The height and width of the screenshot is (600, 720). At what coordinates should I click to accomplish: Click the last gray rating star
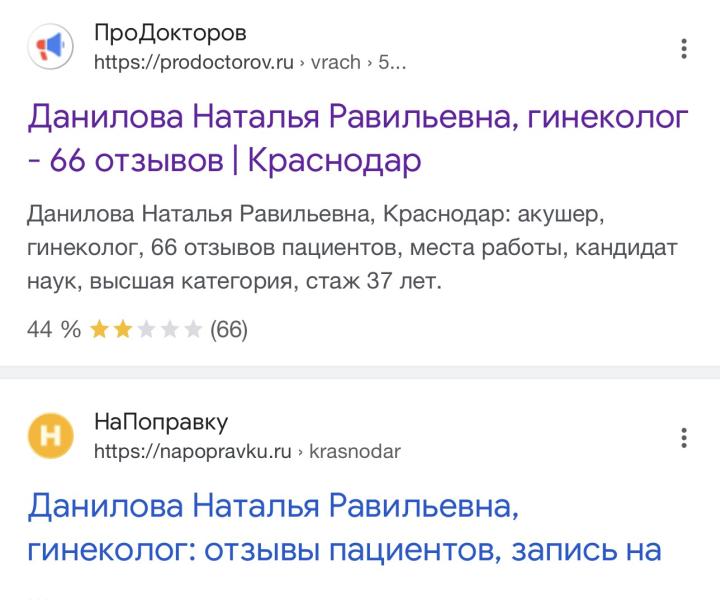point(193,330)
